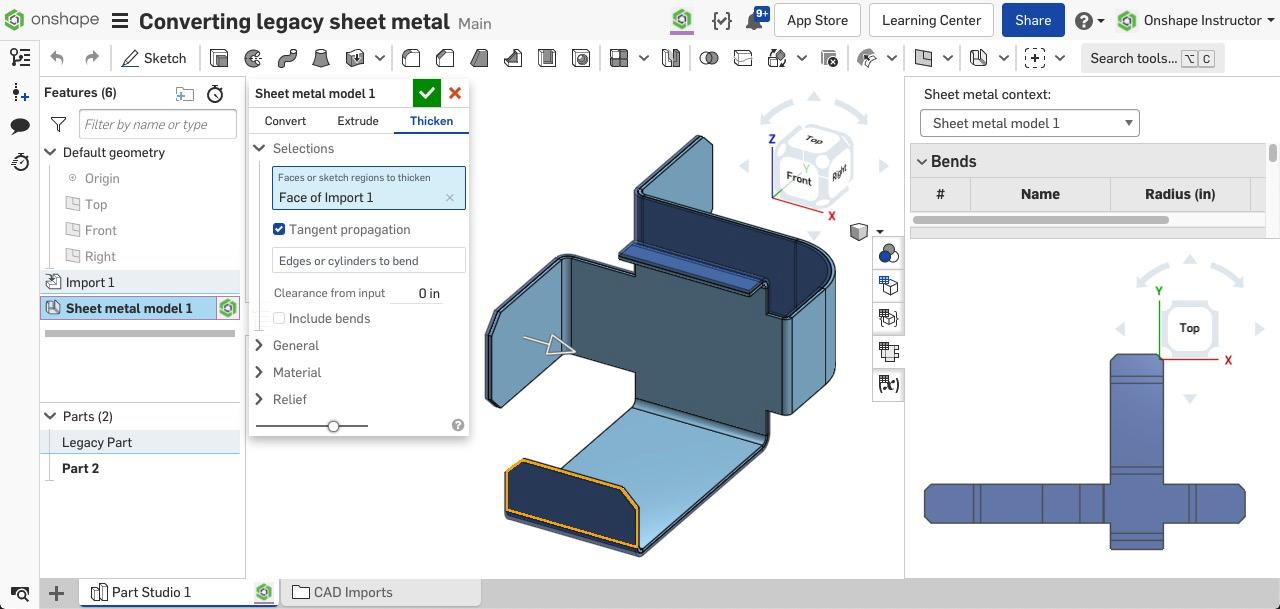Open the Learning Center
Image resolution: width=1280 pixels, height=609 pixels.
coord(930,20)
